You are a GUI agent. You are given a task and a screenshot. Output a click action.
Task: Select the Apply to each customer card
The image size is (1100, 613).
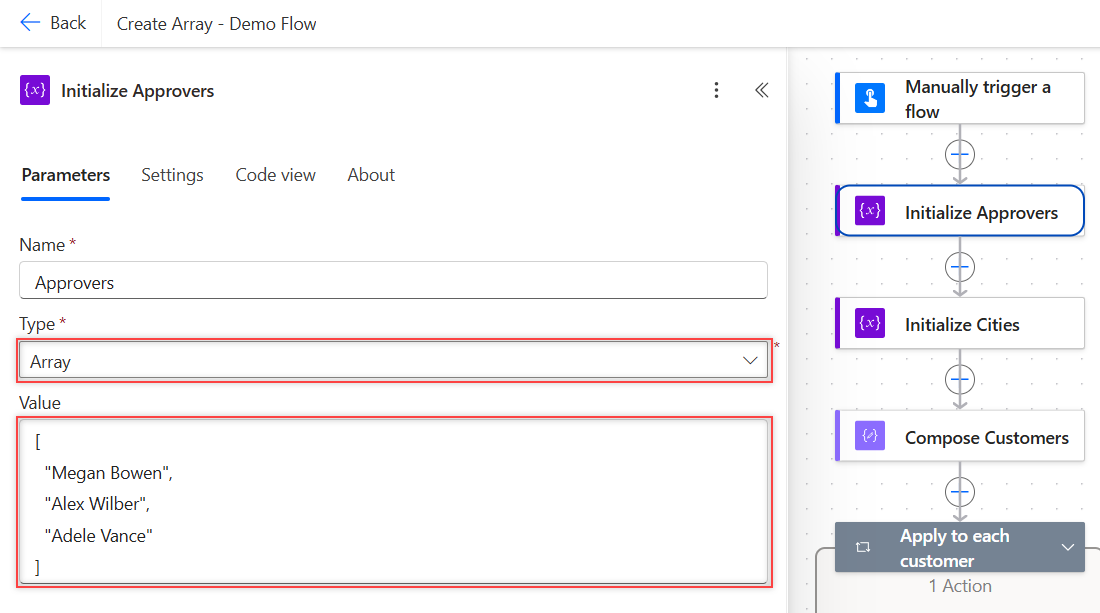(x=960, y=547)
